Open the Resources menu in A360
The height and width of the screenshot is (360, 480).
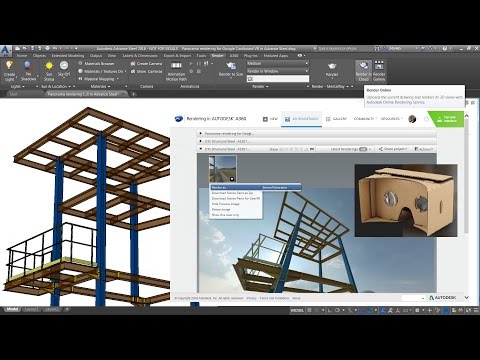pos(392,119)
